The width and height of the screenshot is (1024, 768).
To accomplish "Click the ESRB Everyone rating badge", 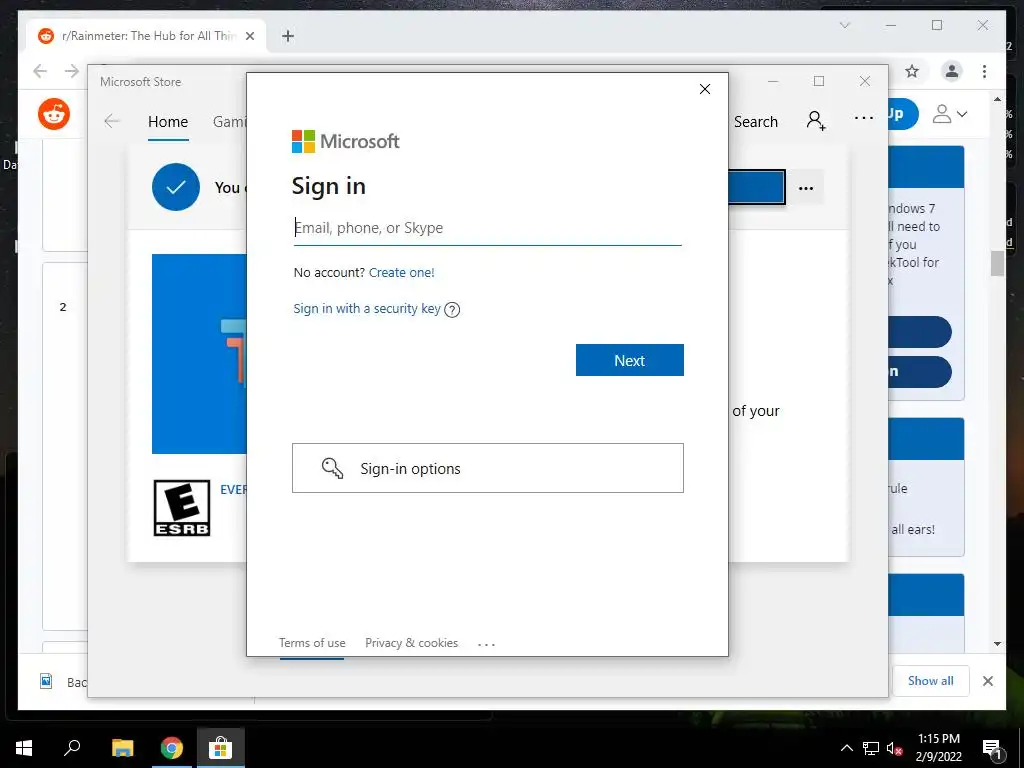I will tap(182, 507).
